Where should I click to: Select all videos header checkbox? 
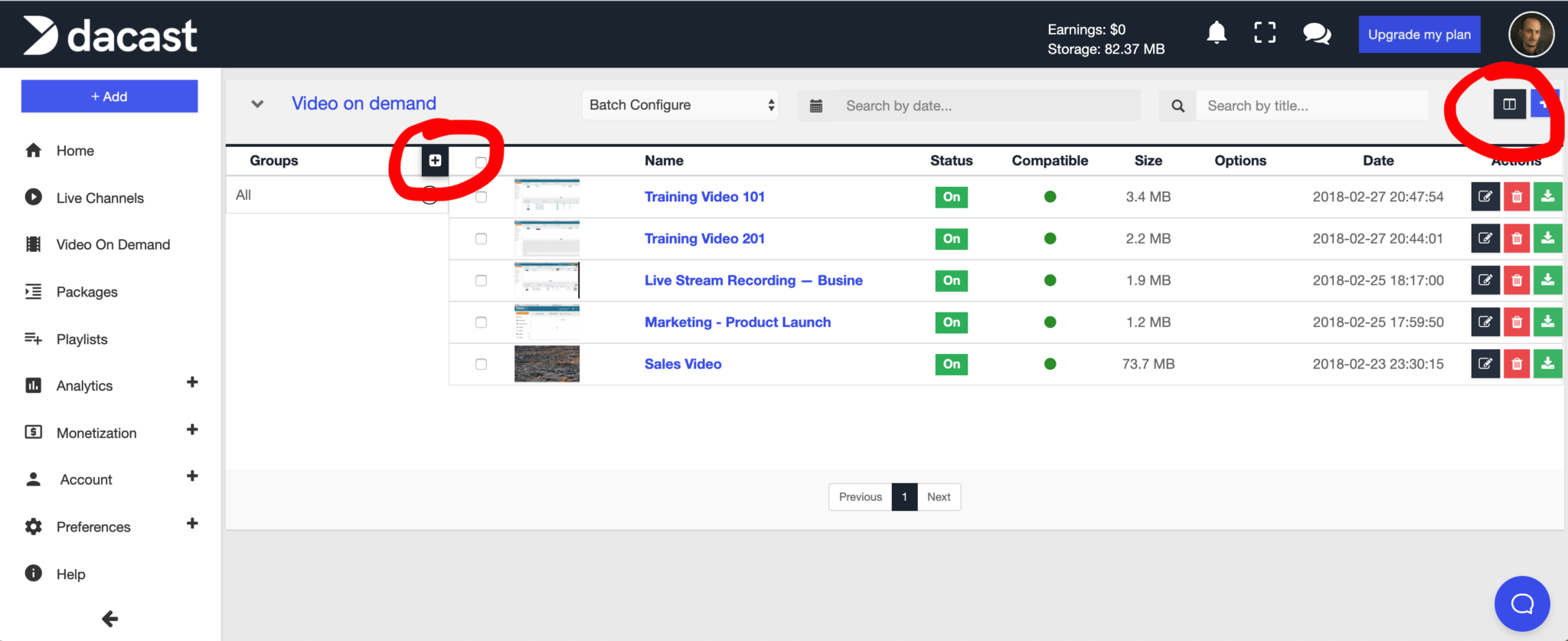(481, 162)
